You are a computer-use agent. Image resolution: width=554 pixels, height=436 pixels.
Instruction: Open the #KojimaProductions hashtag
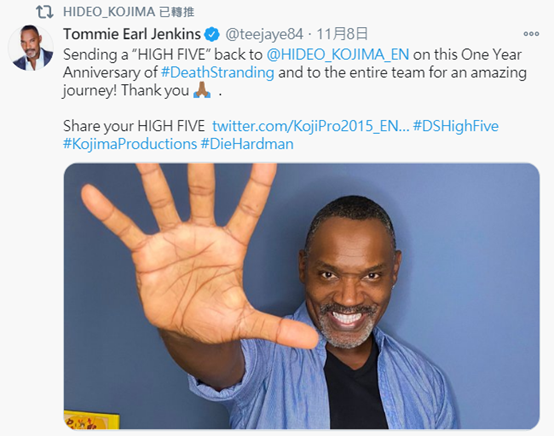(130, 144)
